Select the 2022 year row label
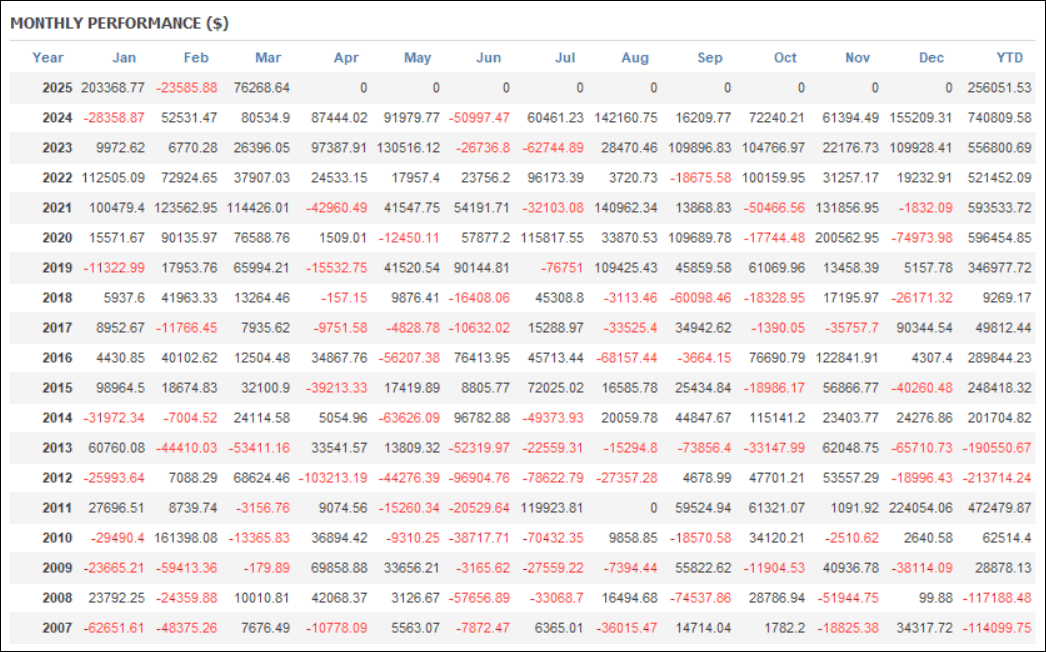Image resolution: width=1046 pixels, height=652 pixels. [x=57, y=178]
